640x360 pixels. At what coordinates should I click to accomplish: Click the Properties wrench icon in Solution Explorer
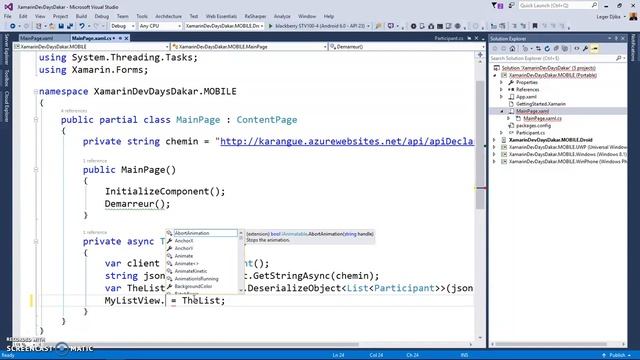pyautogui.click(x=585, y=49)
